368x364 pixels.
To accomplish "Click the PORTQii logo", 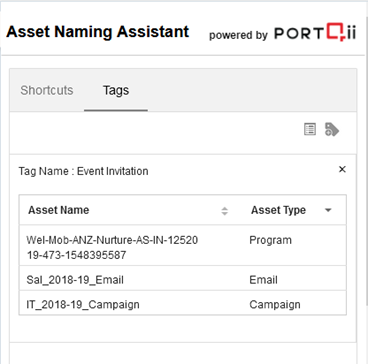I will (x=315, y=33).
